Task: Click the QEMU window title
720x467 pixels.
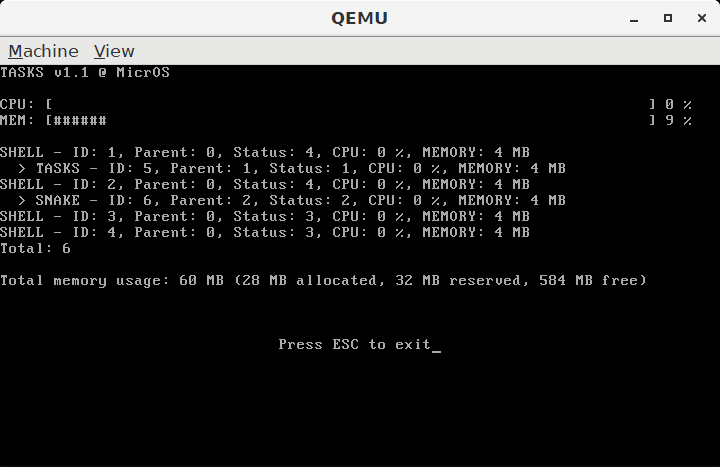Action: pos(360,18)
